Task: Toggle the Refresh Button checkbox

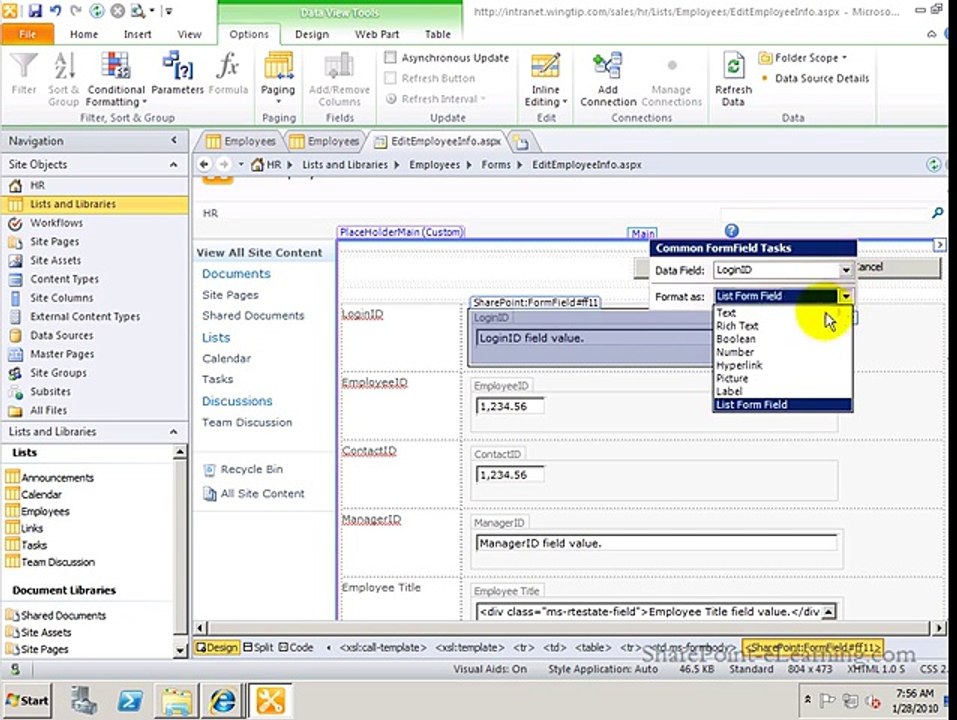Action: click(x=391, y=78)
